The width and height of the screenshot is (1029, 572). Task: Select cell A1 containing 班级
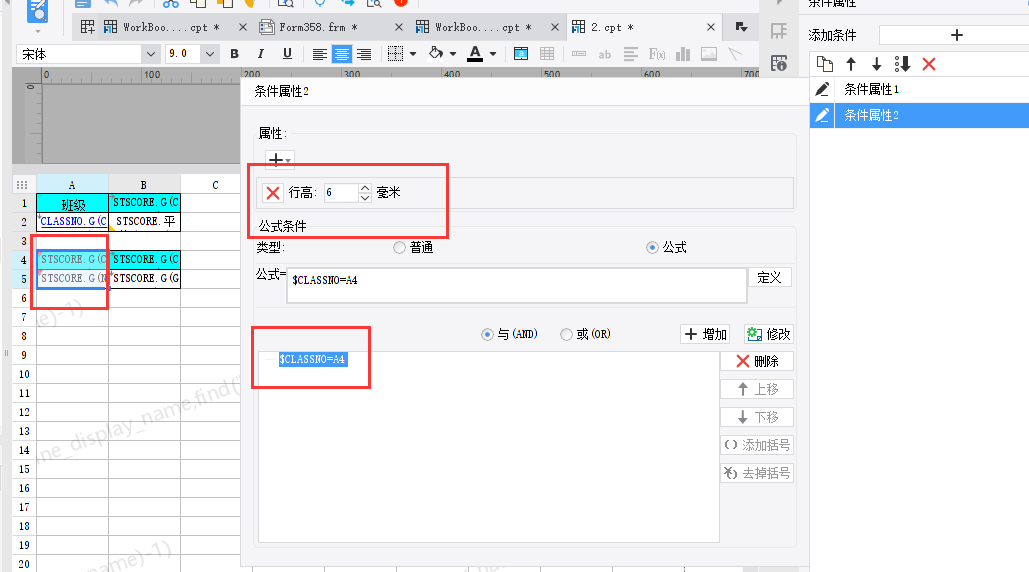pyautogui.click(x=72, y=203)
